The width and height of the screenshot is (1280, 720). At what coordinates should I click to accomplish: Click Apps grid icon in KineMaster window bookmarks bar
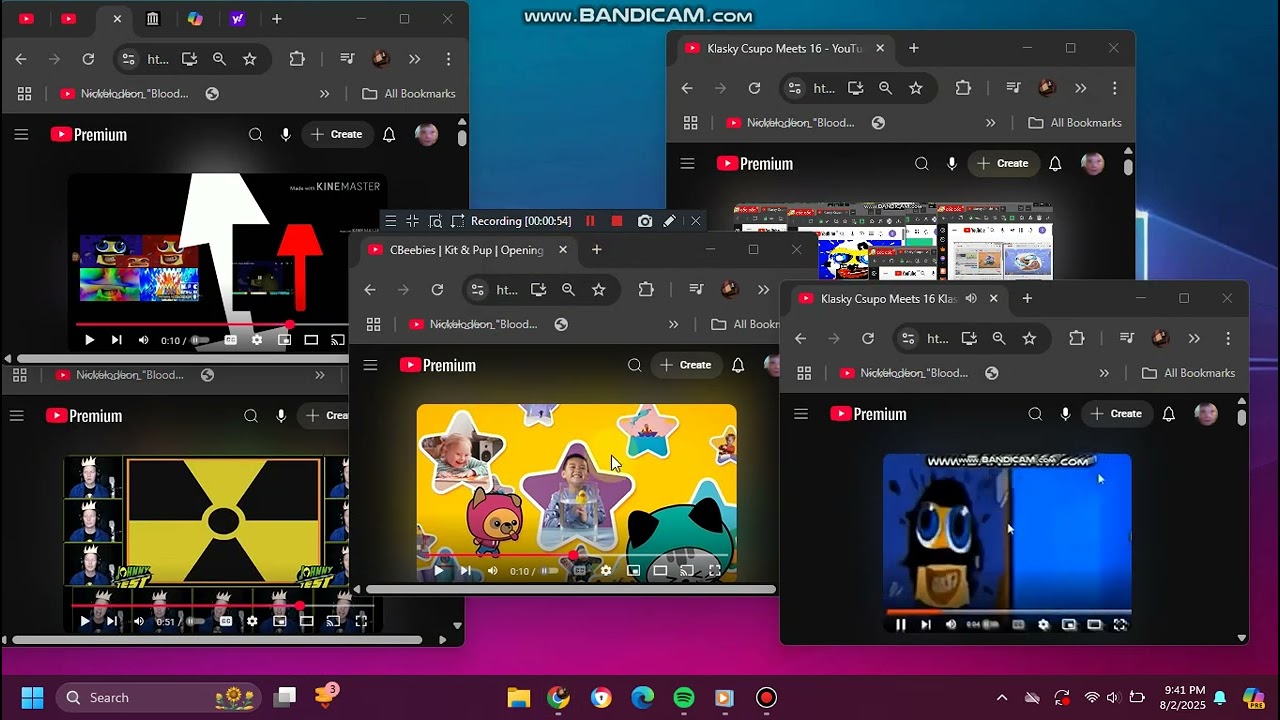pyautogui.click(x=24, y=94)
